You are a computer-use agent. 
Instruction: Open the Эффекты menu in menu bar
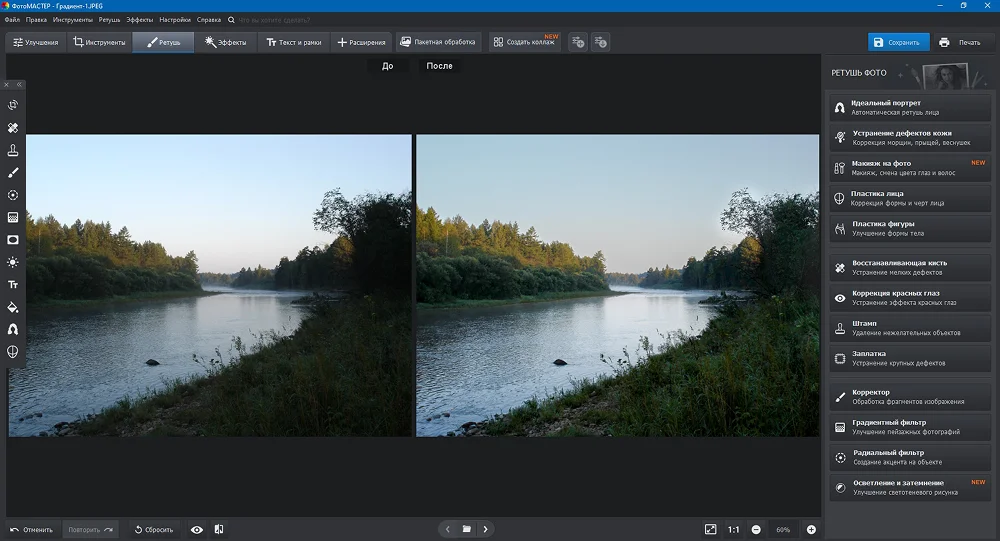[140, 20]
